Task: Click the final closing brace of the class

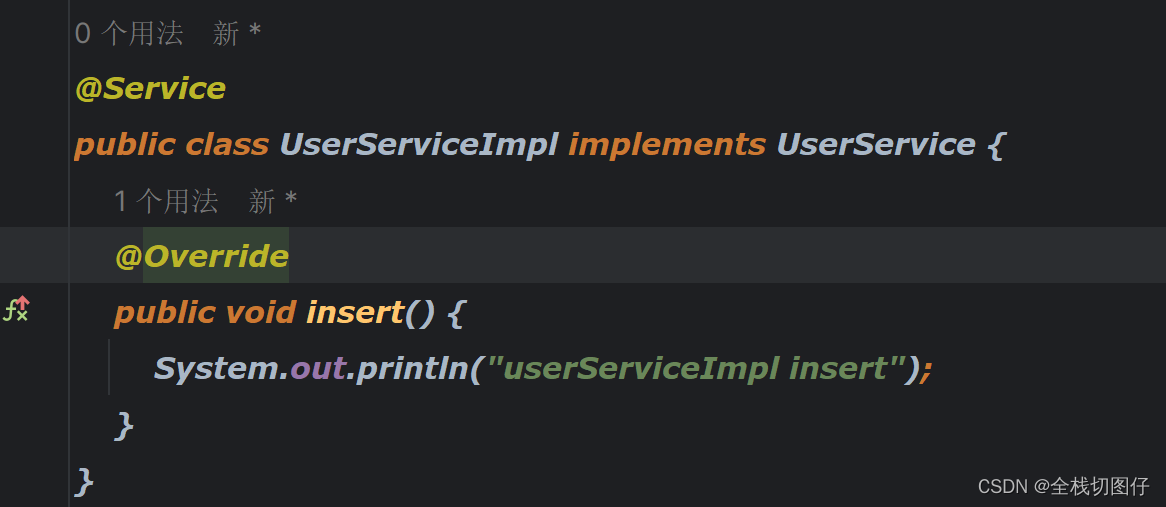Action: tap(85, 482)
